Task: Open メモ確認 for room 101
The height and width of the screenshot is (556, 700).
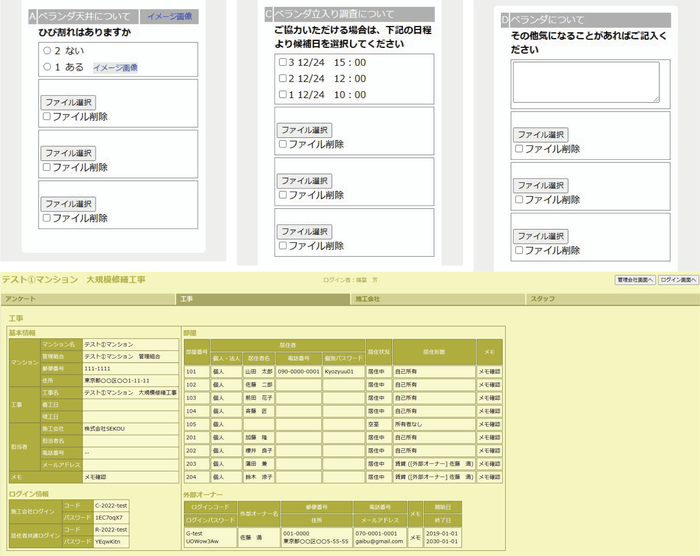Action: coord(490,370)
